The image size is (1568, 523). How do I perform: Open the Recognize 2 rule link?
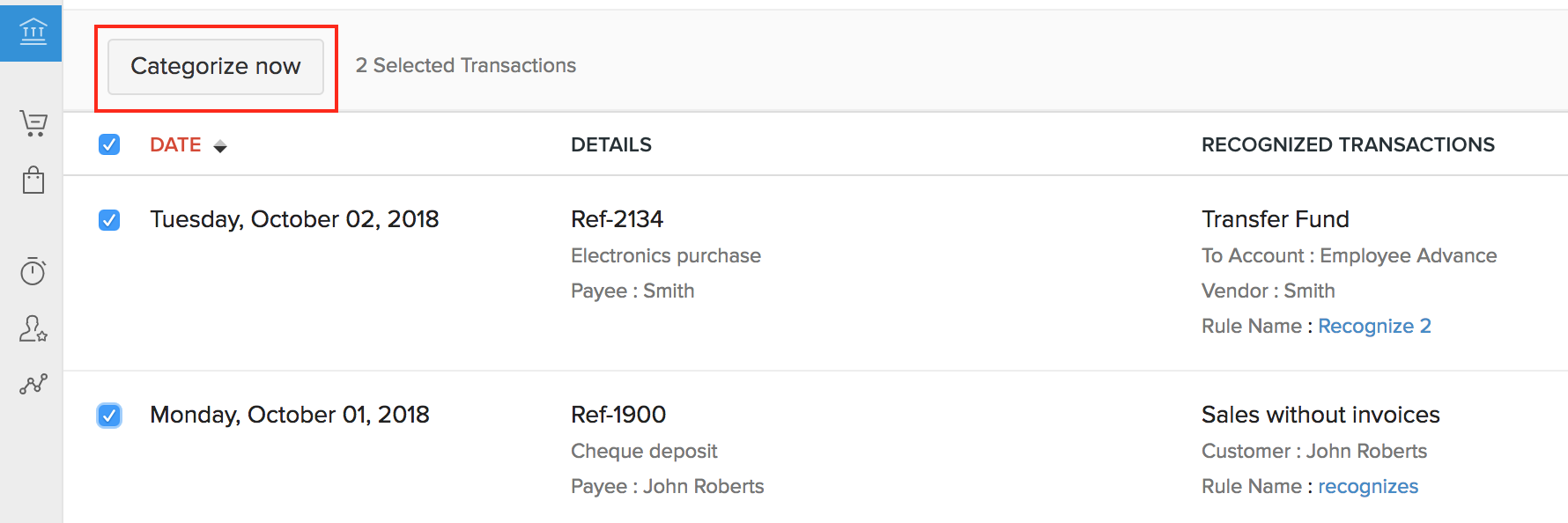pos(1373,327)
